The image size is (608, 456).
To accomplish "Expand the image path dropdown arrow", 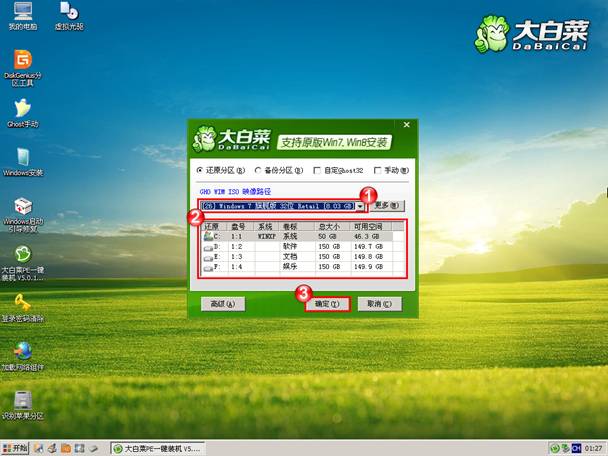I will coord(360,206).
